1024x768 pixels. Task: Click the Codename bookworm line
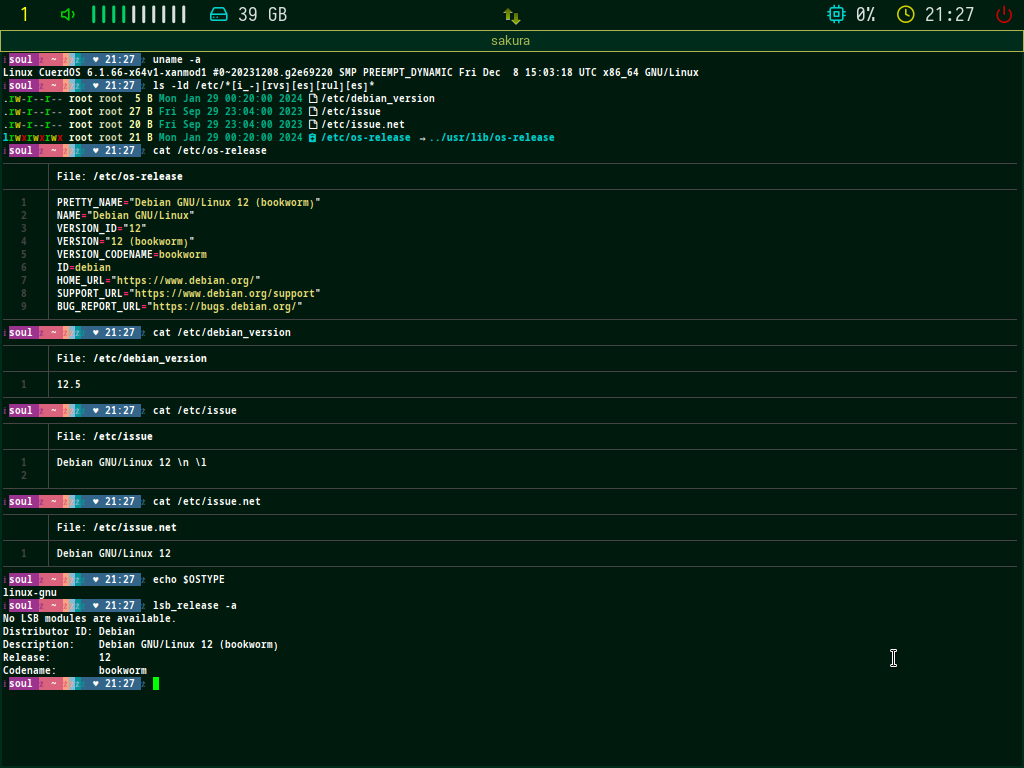[x=74, y=671]
